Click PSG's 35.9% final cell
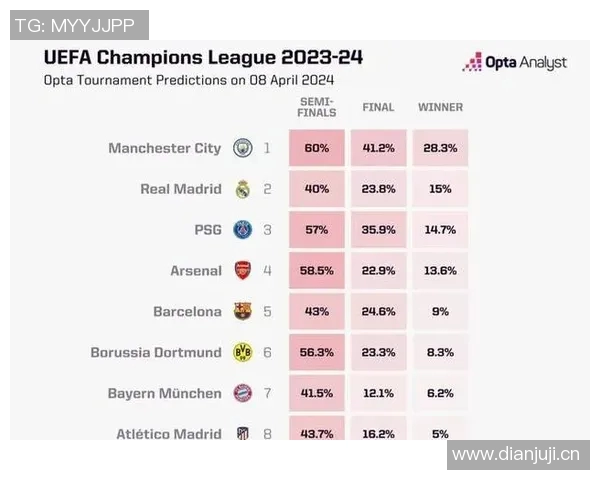Screen dimensions: 600x480 [378, 230]
